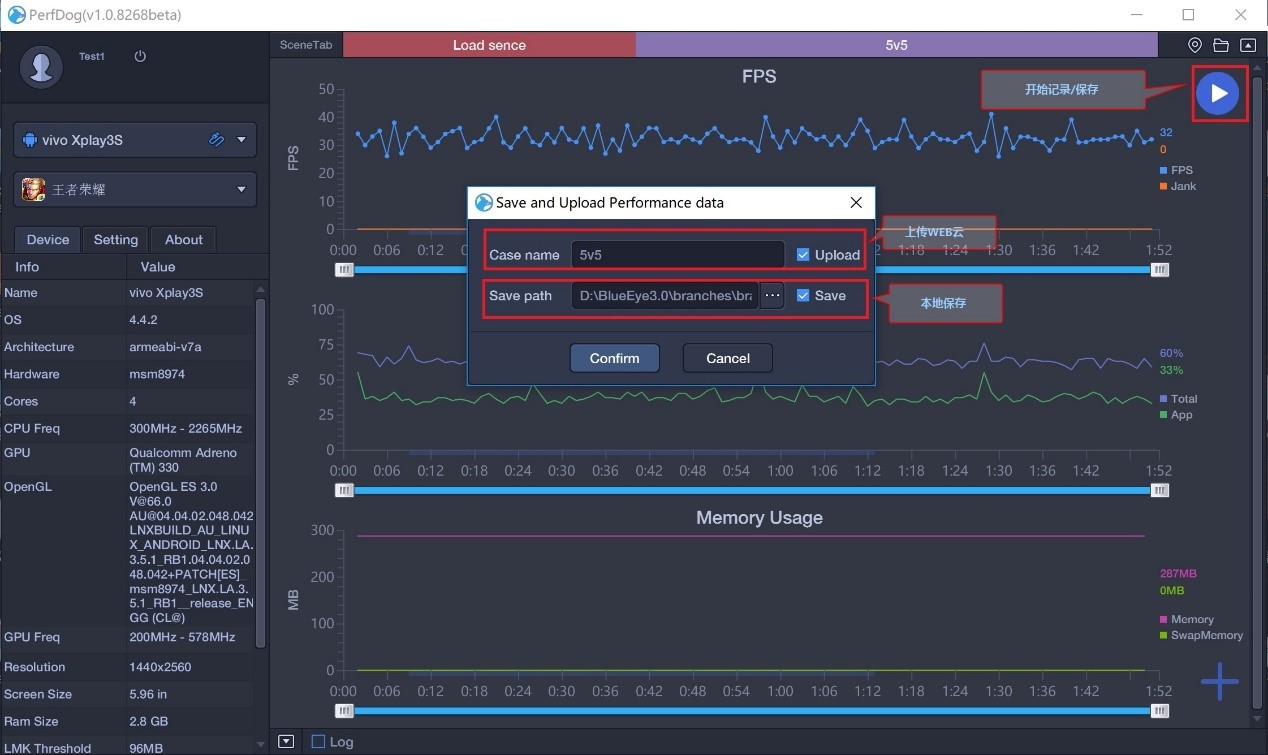The height and width of the screenshot is (755, 1268).
Task: Click the user avatar icon in sidebar
Action: (x=41, y=68)
